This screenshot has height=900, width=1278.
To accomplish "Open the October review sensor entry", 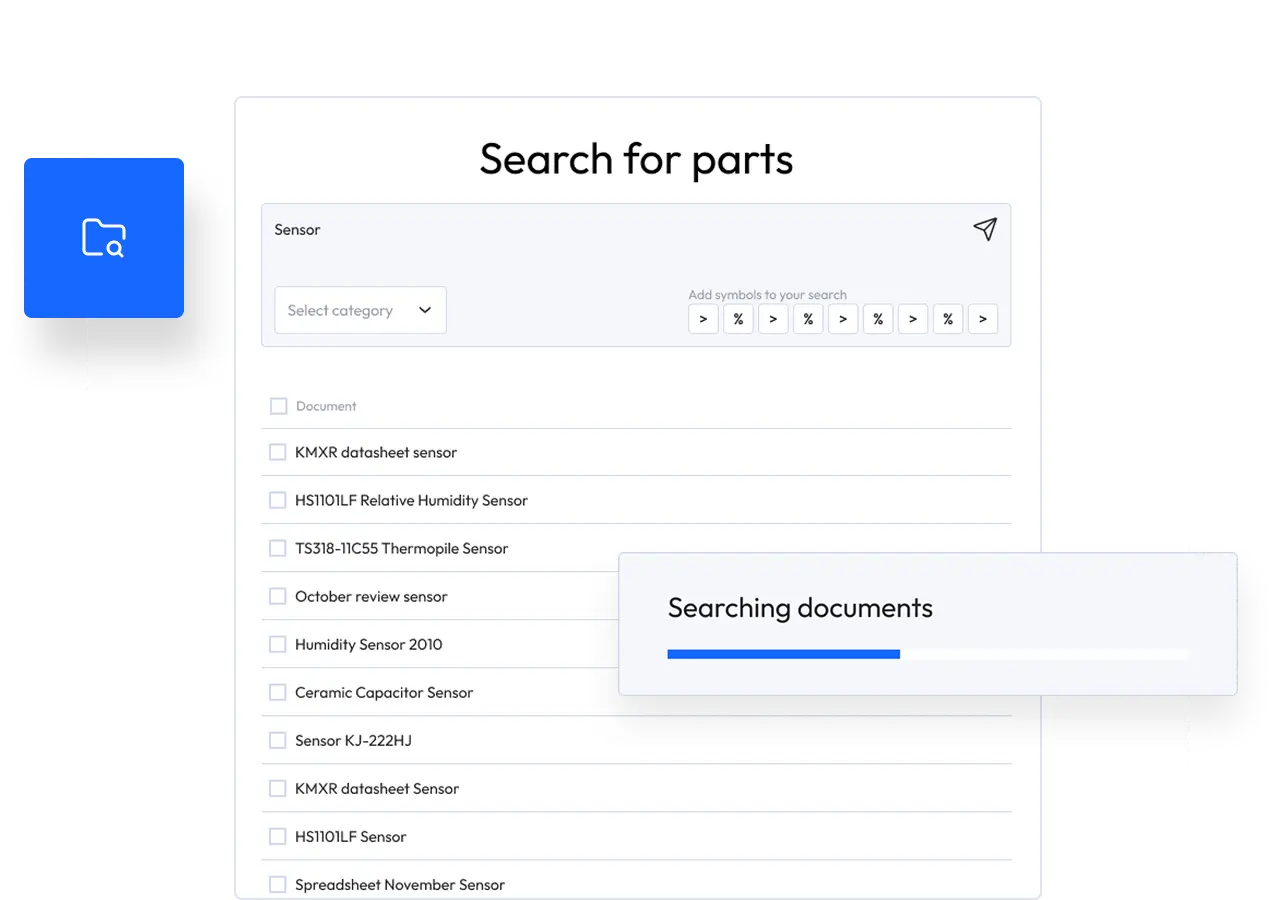I will click(x=371, y=596).
